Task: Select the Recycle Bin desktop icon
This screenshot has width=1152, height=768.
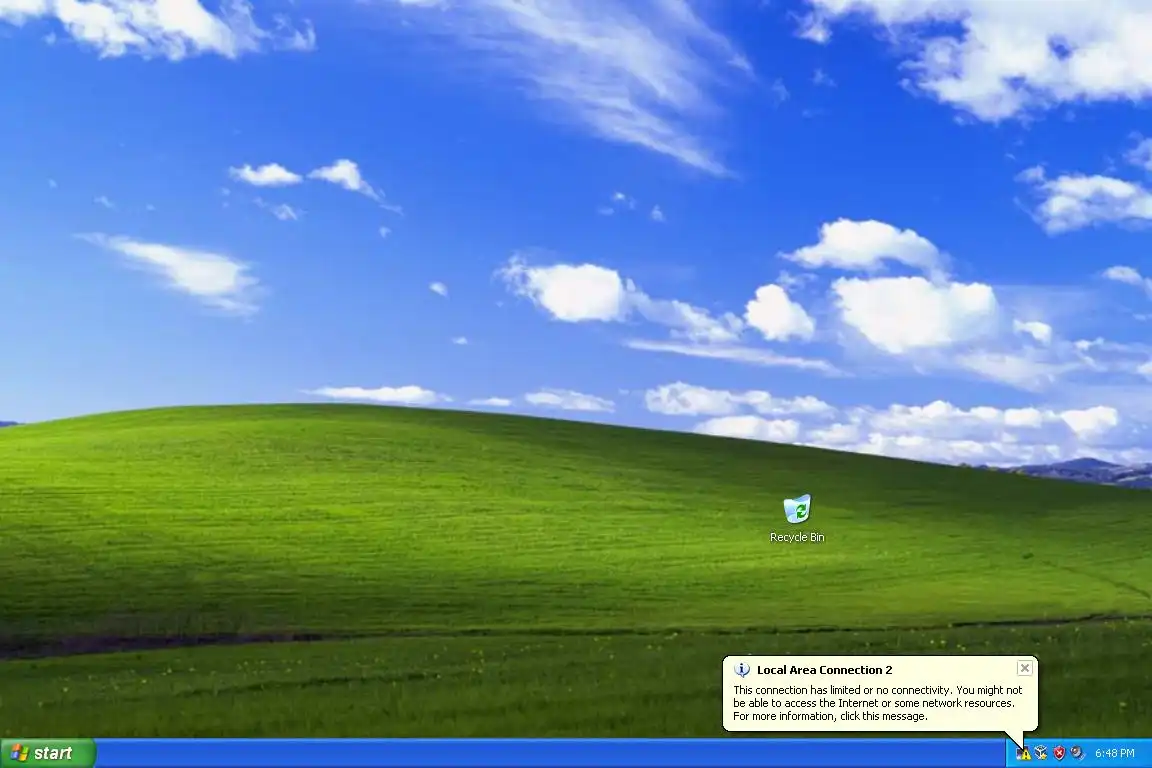Action: point(797,519)
